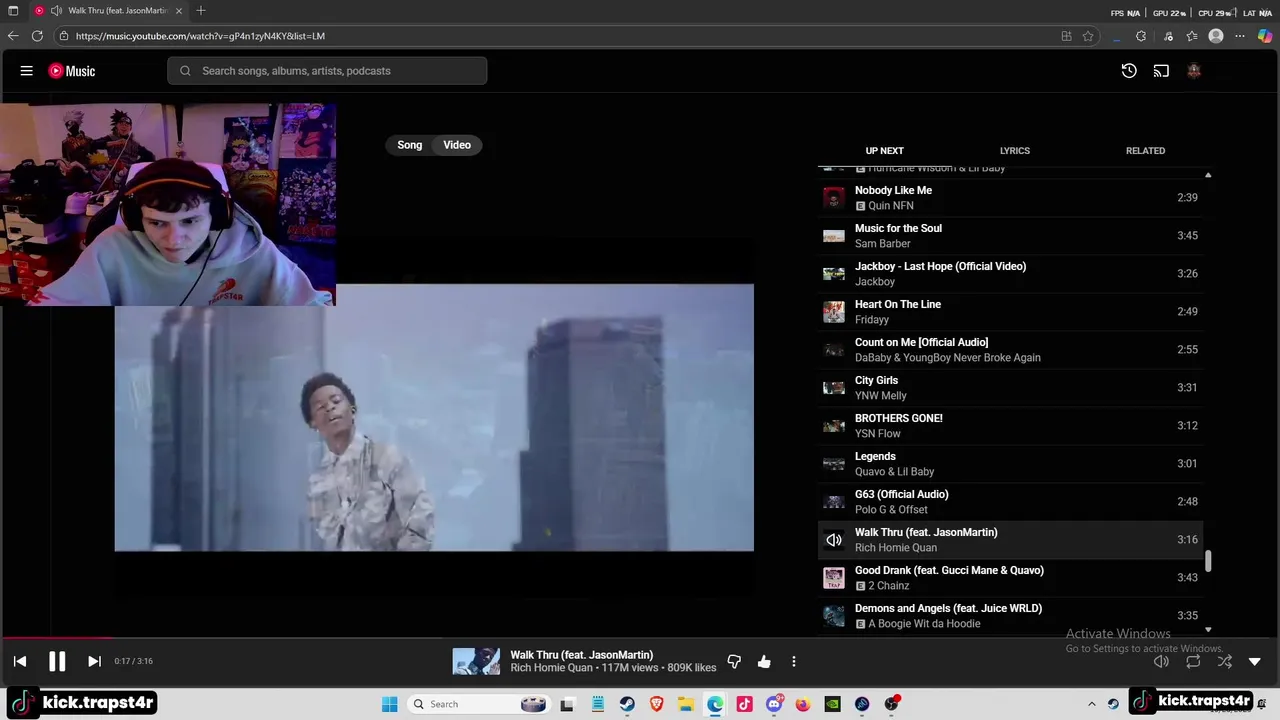
Task: Open the RELATED tab
Action: tap(1145, 151)
